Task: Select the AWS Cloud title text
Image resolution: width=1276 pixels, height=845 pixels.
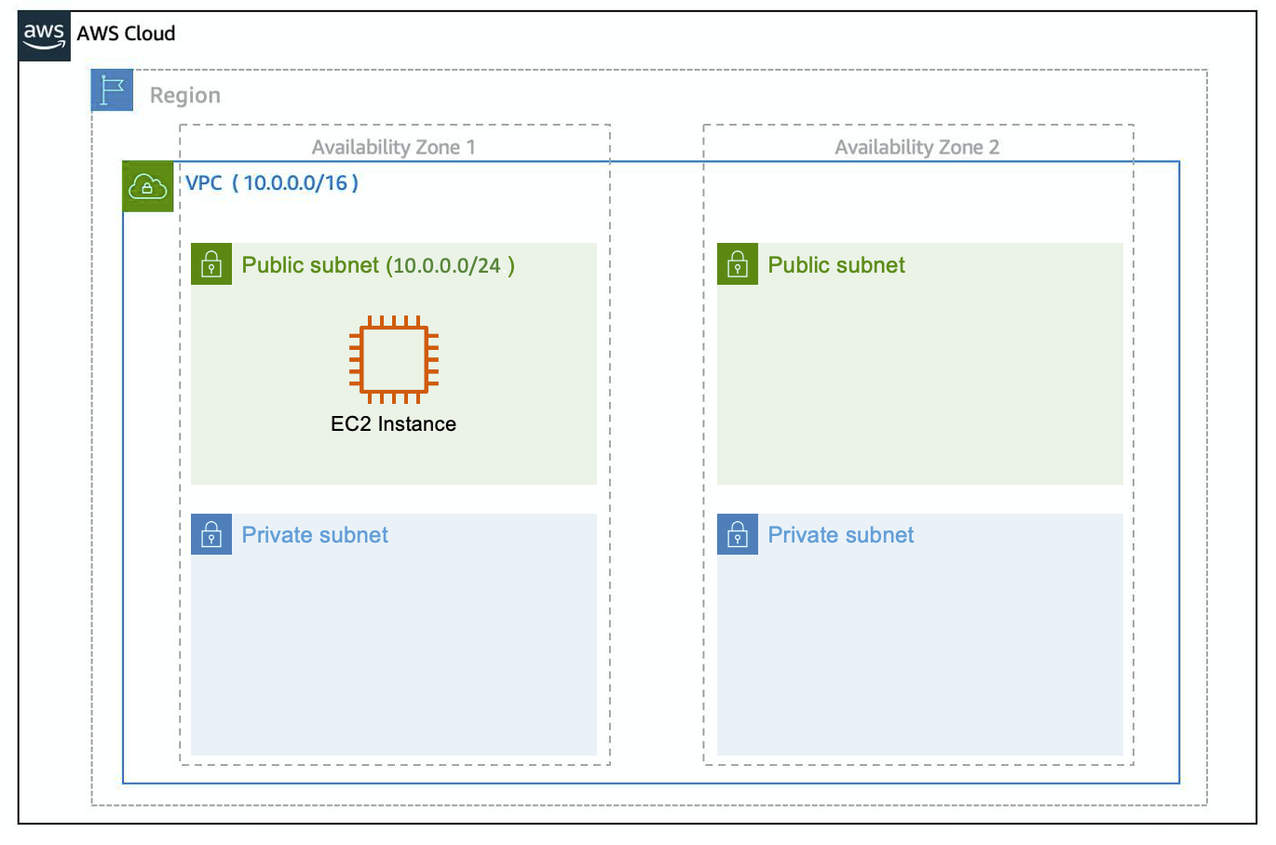Action: point(126,33)
